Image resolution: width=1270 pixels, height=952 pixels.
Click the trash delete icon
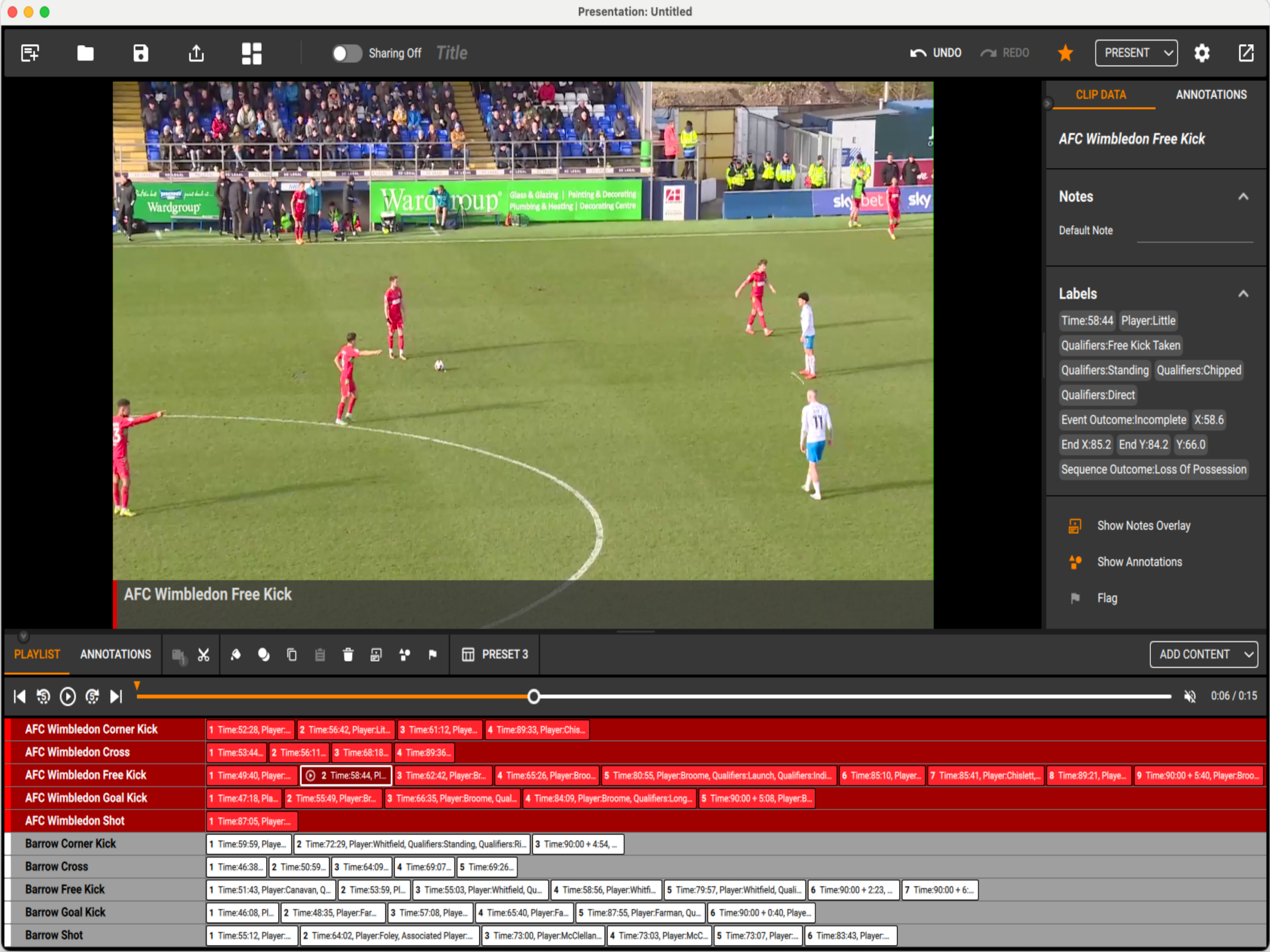tap(348, 654)
